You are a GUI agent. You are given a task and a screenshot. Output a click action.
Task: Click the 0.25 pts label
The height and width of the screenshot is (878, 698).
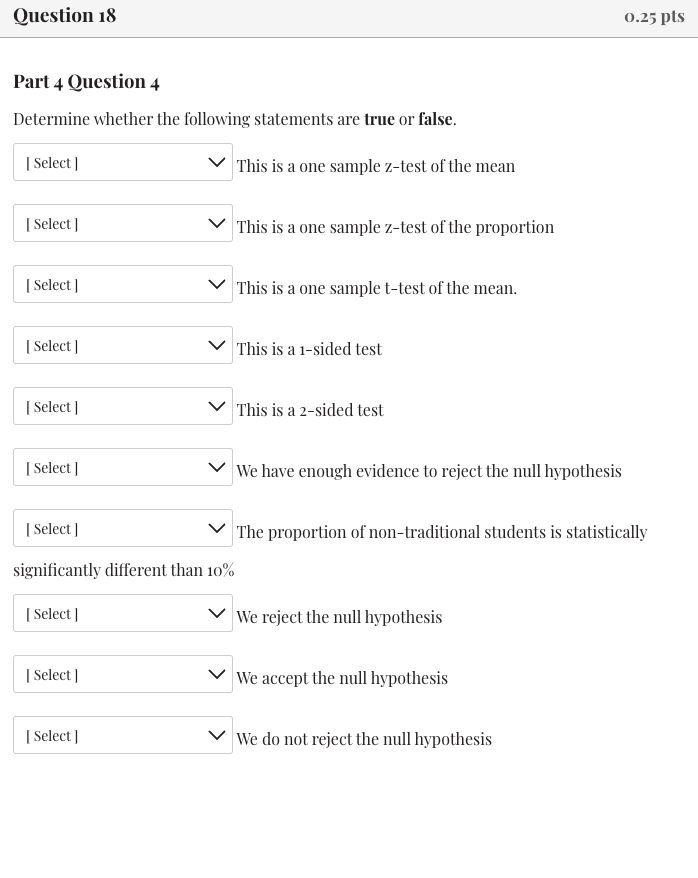[x=654, y=16]
